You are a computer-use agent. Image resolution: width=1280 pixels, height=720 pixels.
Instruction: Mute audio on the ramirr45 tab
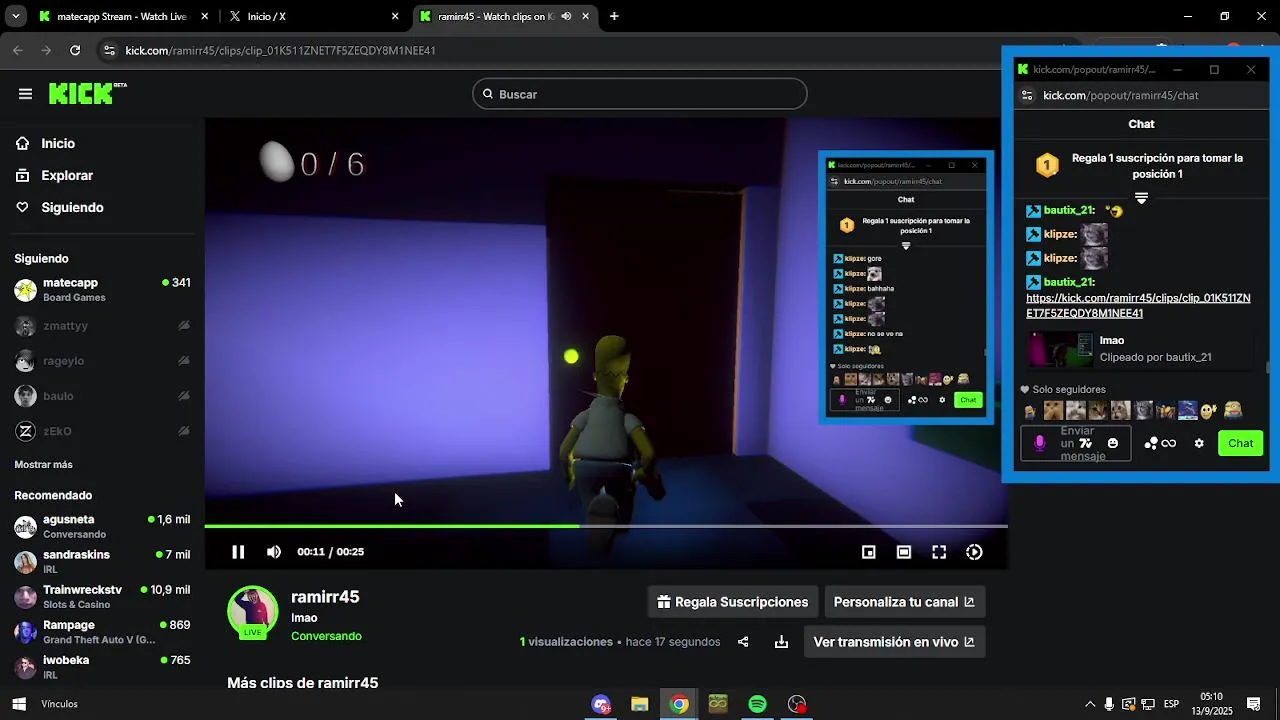[x=566, y=16]
